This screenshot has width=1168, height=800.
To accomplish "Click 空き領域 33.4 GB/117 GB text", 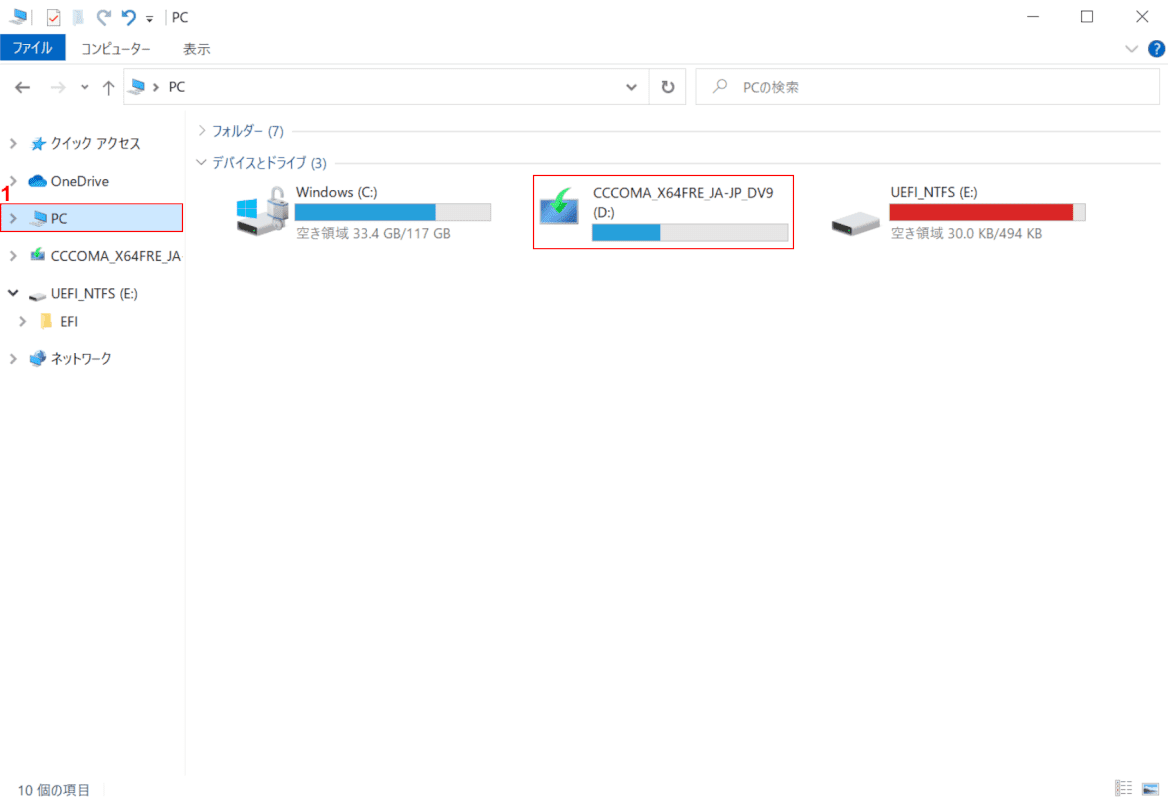I will pyautogui.click(x=373, y=233).
